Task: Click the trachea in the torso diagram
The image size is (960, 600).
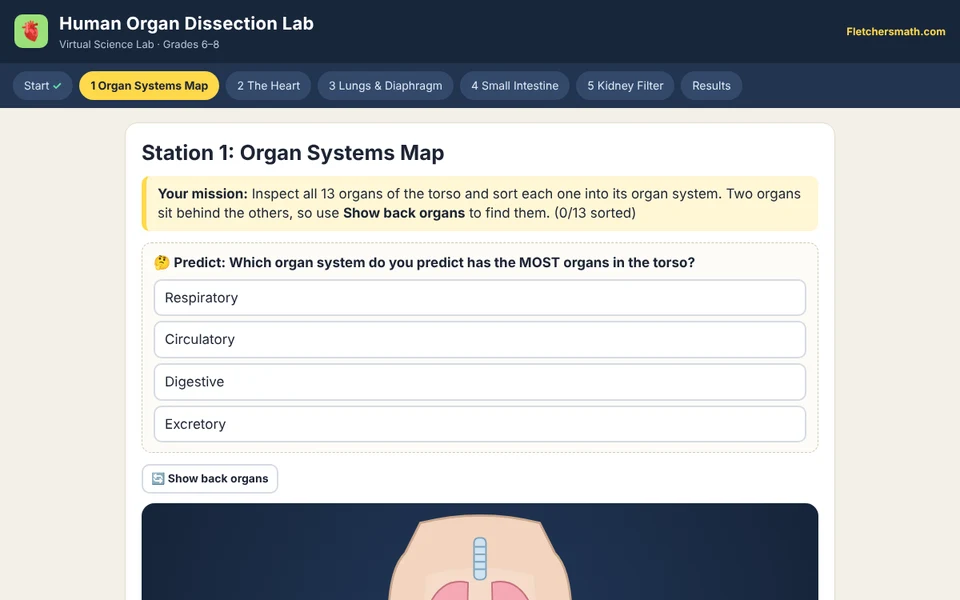Action: coord(480,558)
